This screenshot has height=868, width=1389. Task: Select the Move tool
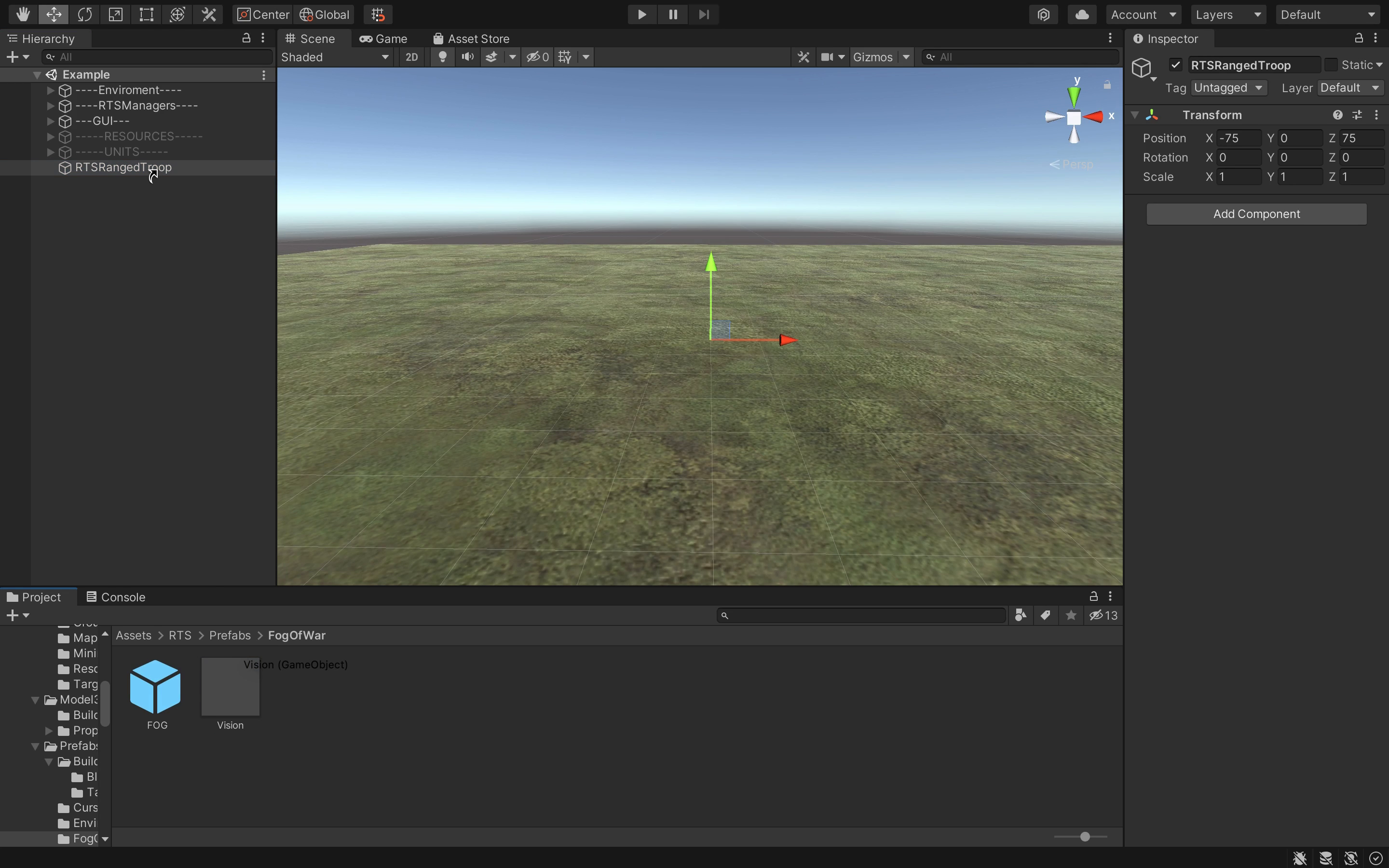click(x=54, y=14)
